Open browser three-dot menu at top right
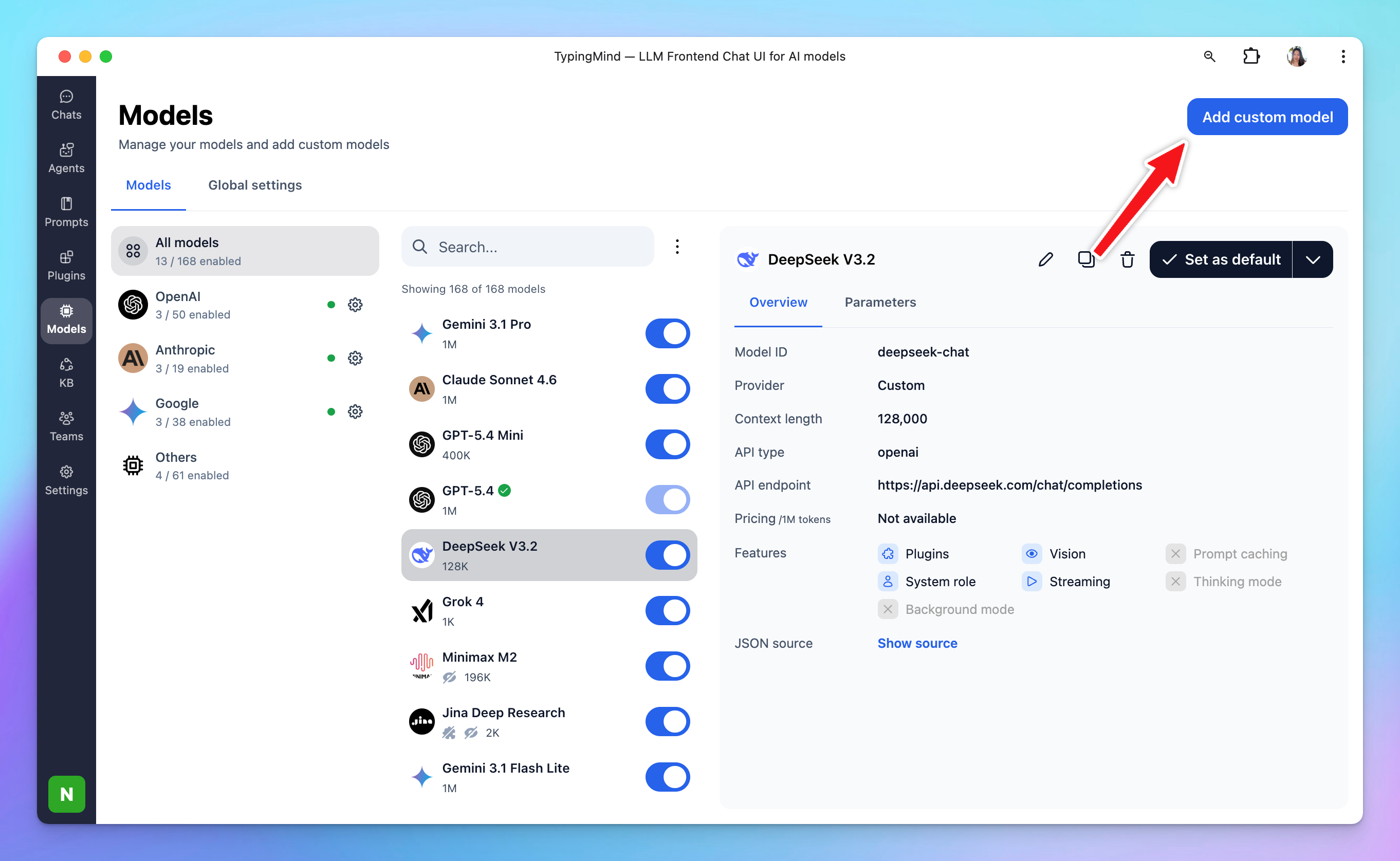The image size is (1400, 861). [x=1342, y=57]
